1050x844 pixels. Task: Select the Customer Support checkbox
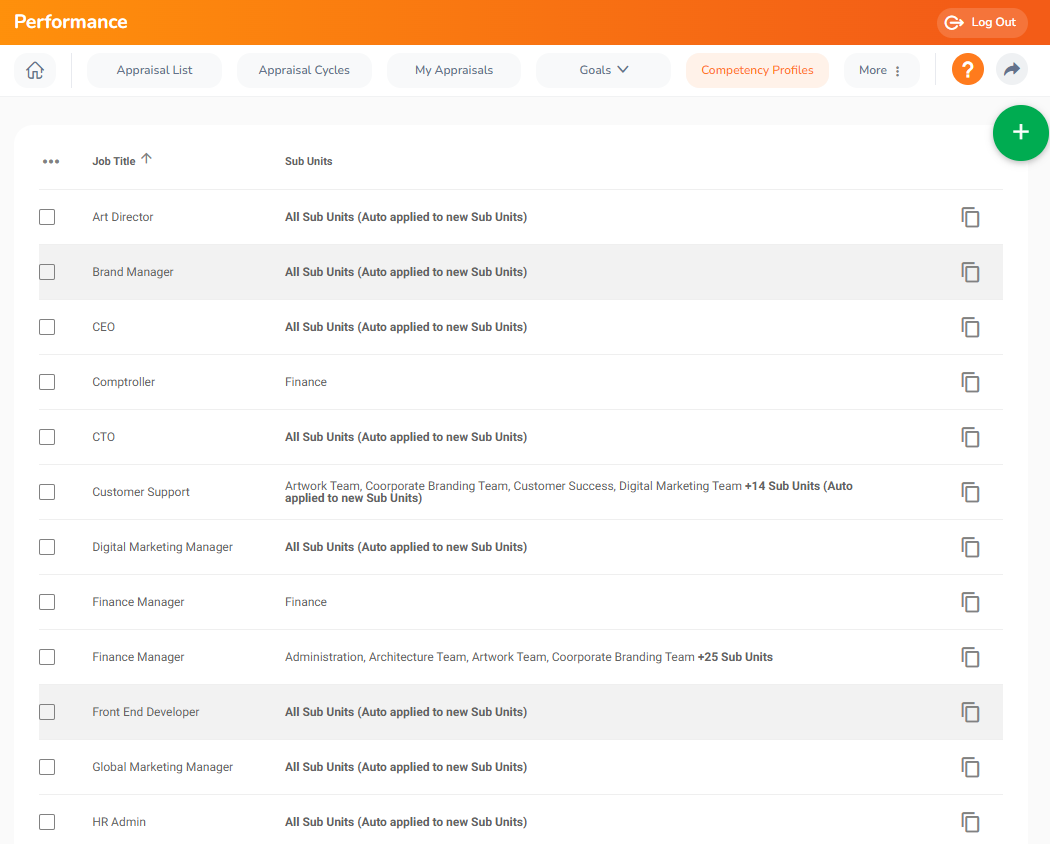47,492
